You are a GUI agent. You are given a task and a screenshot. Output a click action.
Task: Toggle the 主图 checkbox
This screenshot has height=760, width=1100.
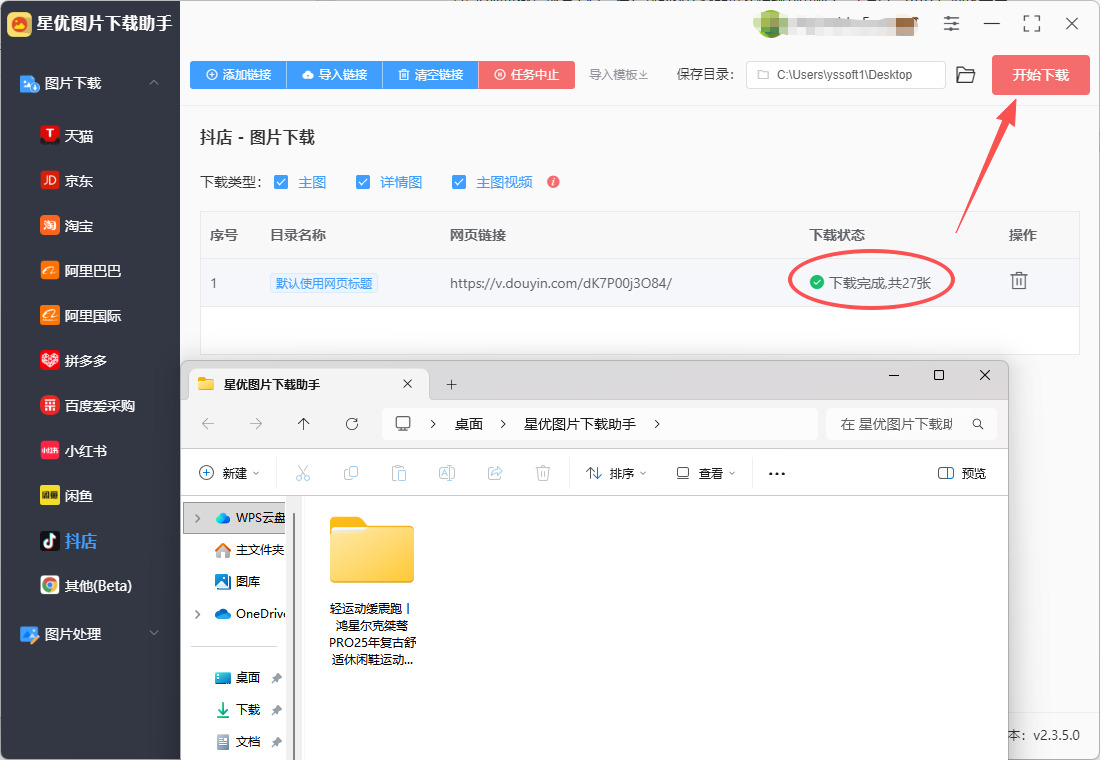click(x=281, y=182)
